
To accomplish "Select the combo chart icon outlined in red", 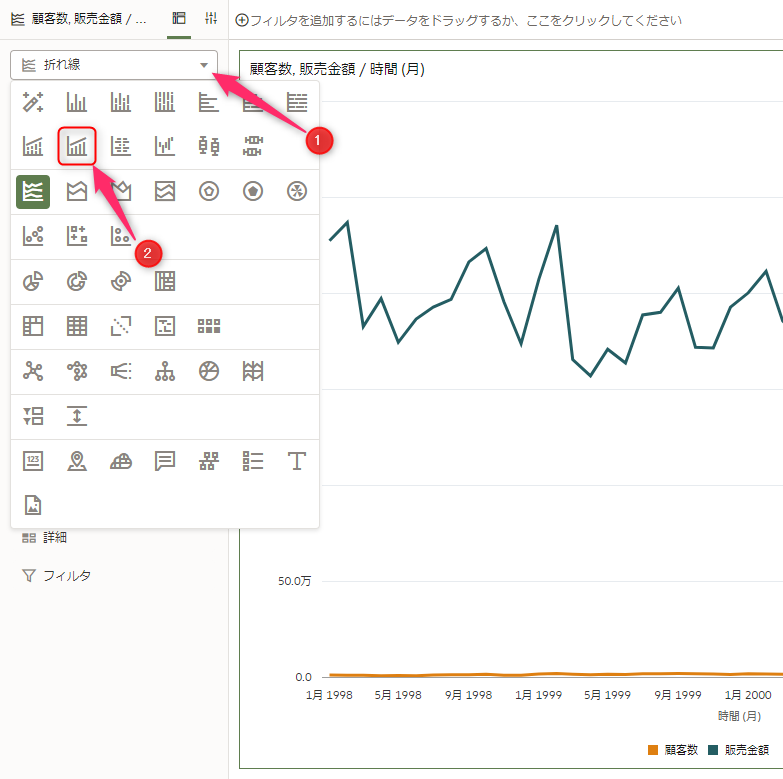I will (x=77, y=146).
